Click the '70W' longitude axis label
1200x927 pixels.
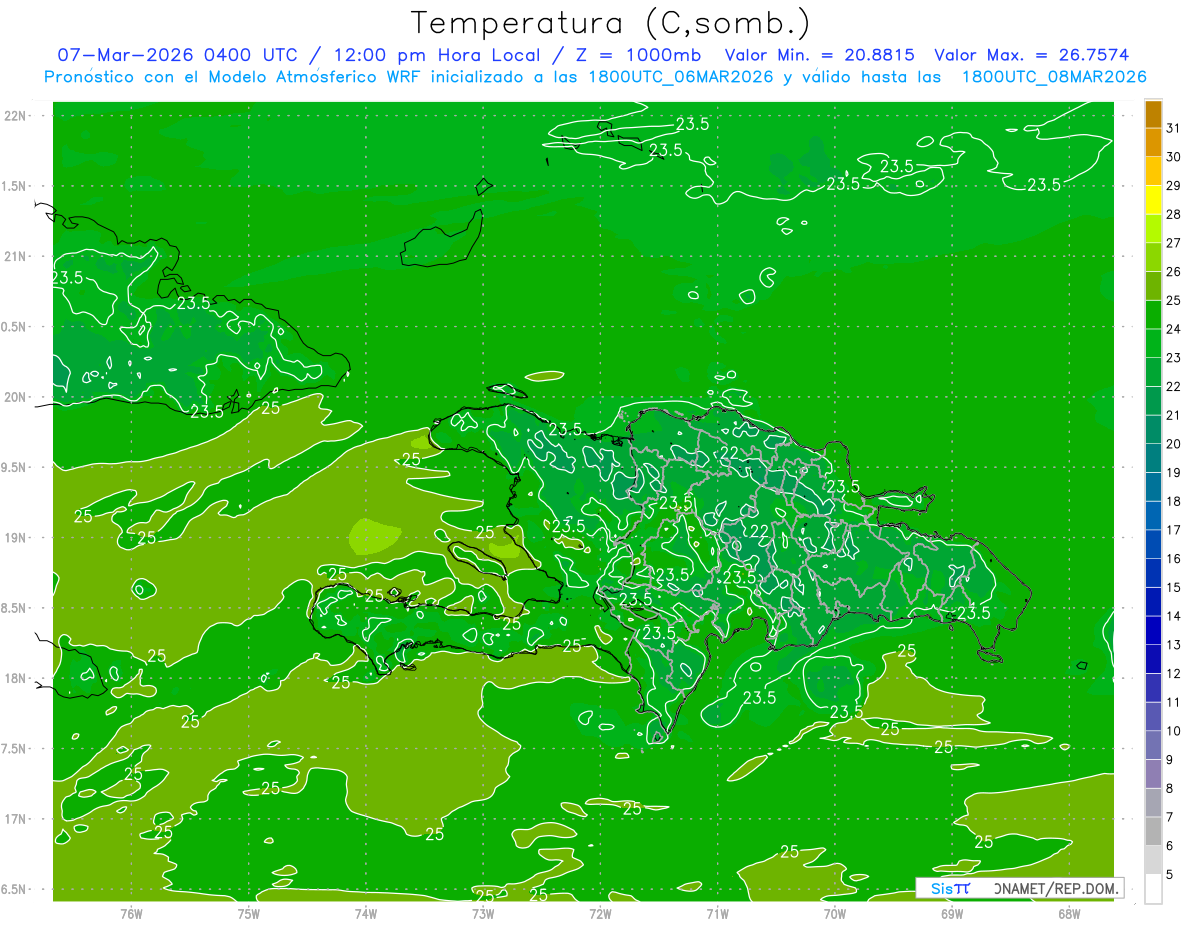point(834,913)
